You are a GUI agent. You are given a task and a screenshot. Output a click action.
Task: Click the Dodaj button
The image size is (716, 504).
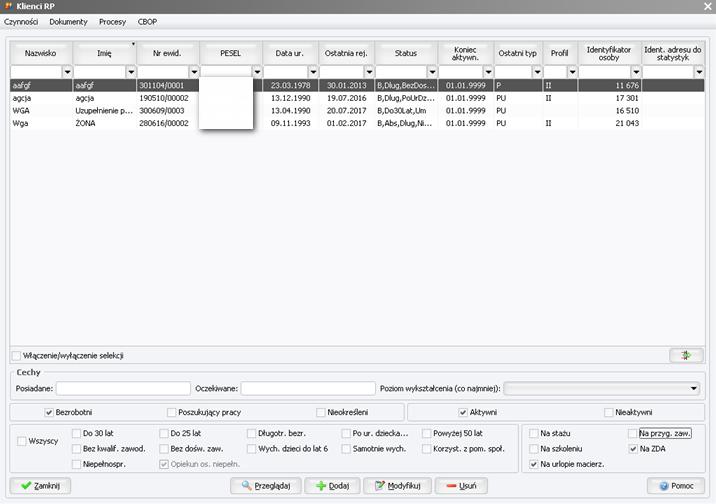coord(332,486)
